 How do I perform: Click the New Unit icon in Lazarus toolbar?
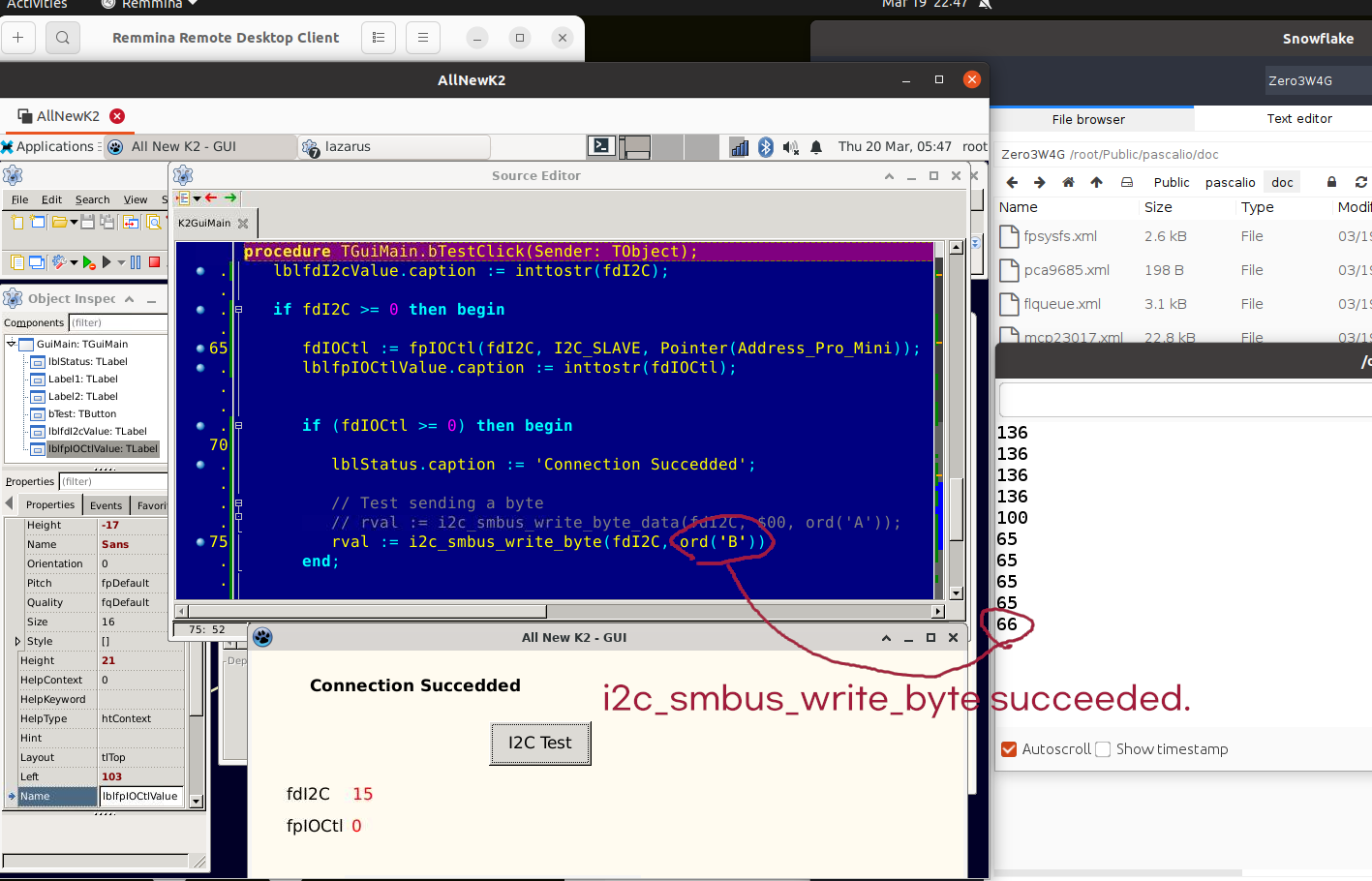coord(17,222)
